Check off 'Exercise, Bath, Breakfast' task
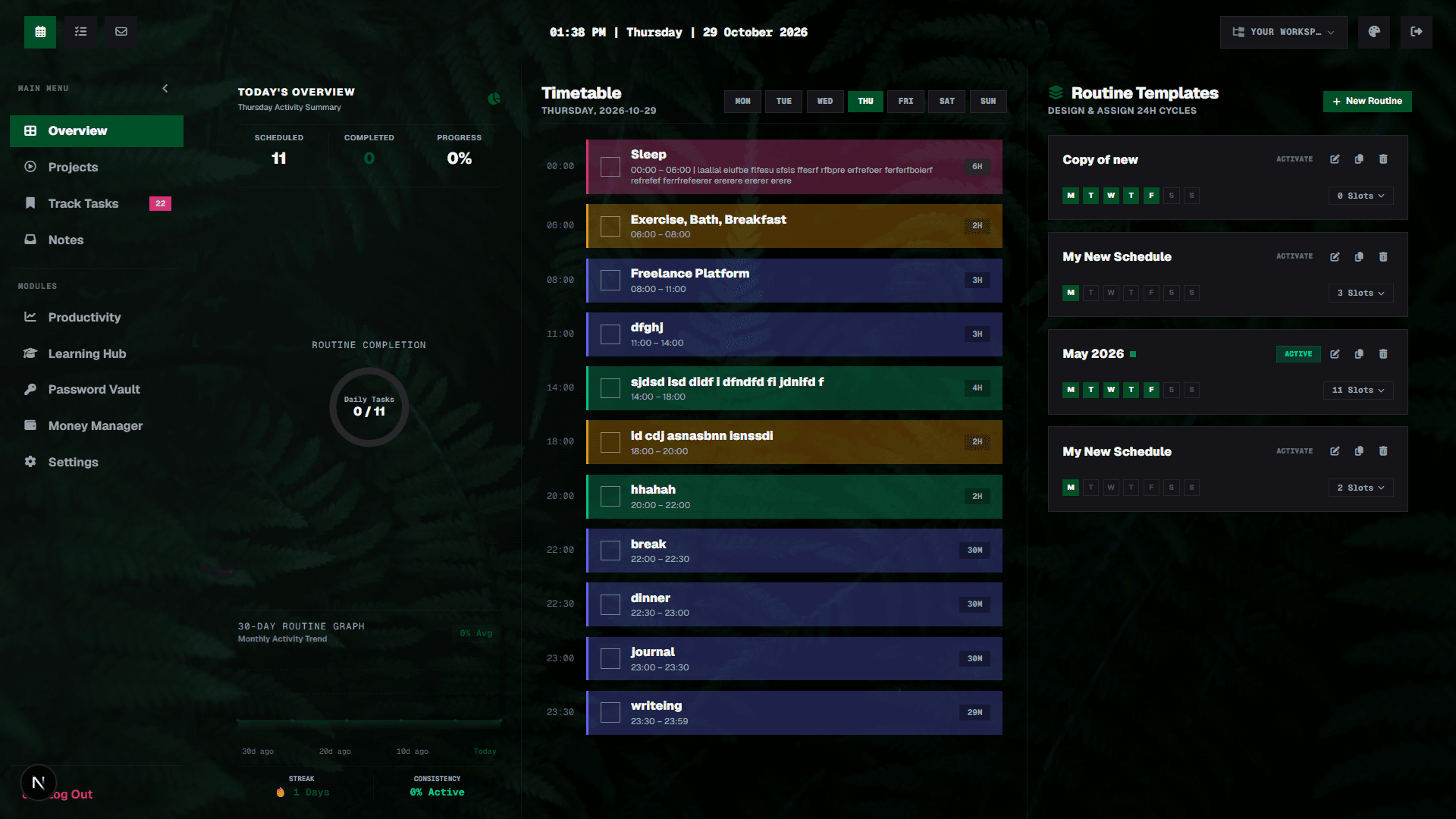The image size is (1456, 819). 610,226
